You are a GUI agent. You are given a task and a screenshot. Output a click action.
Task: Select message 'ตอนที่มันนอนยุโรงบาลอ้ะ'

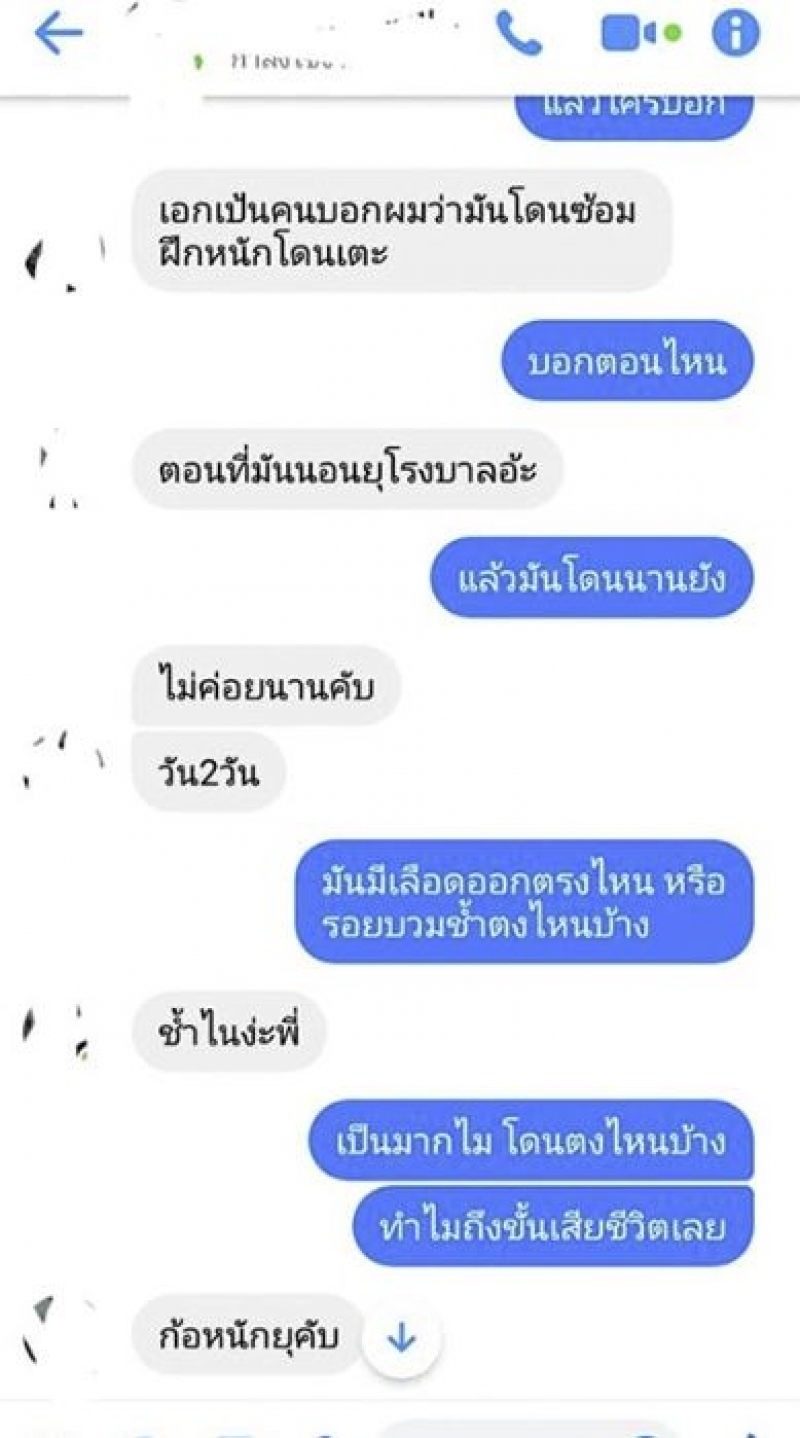coord(348,469)
